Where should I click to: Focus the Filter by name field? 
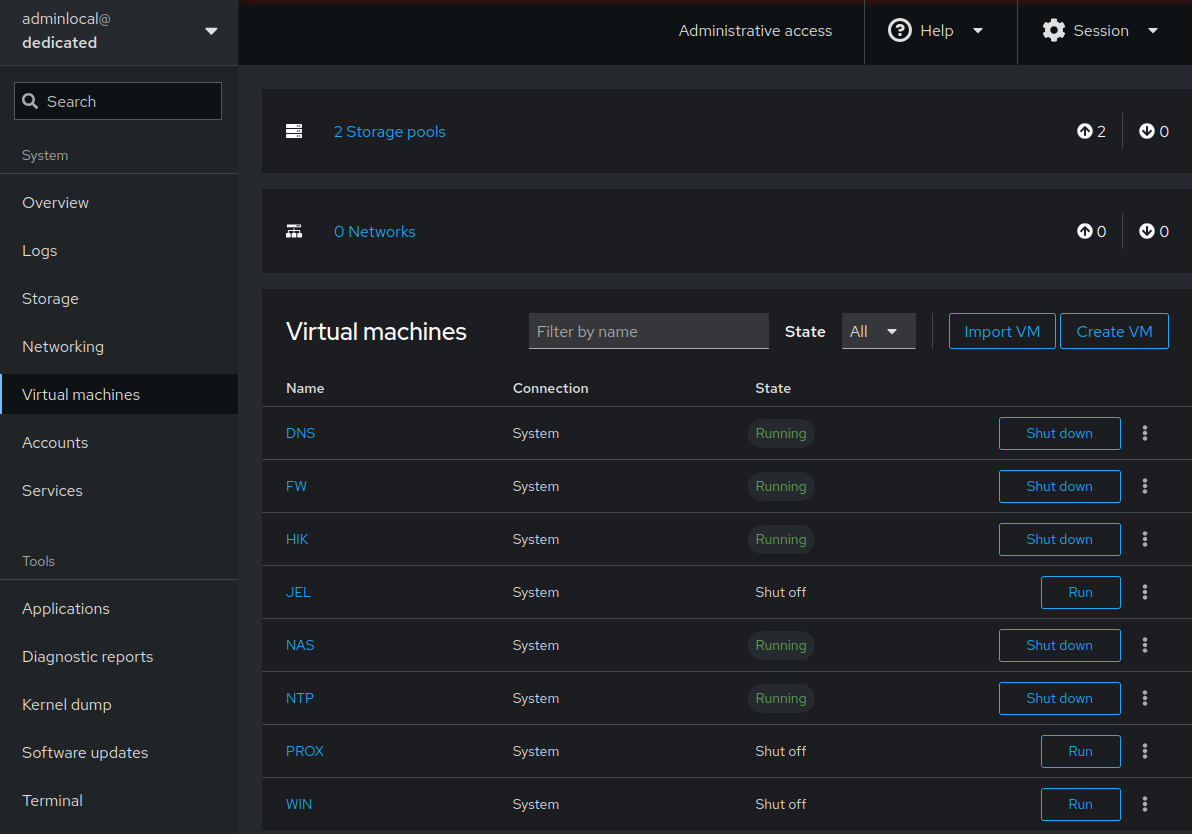click(x=648, y=332)
